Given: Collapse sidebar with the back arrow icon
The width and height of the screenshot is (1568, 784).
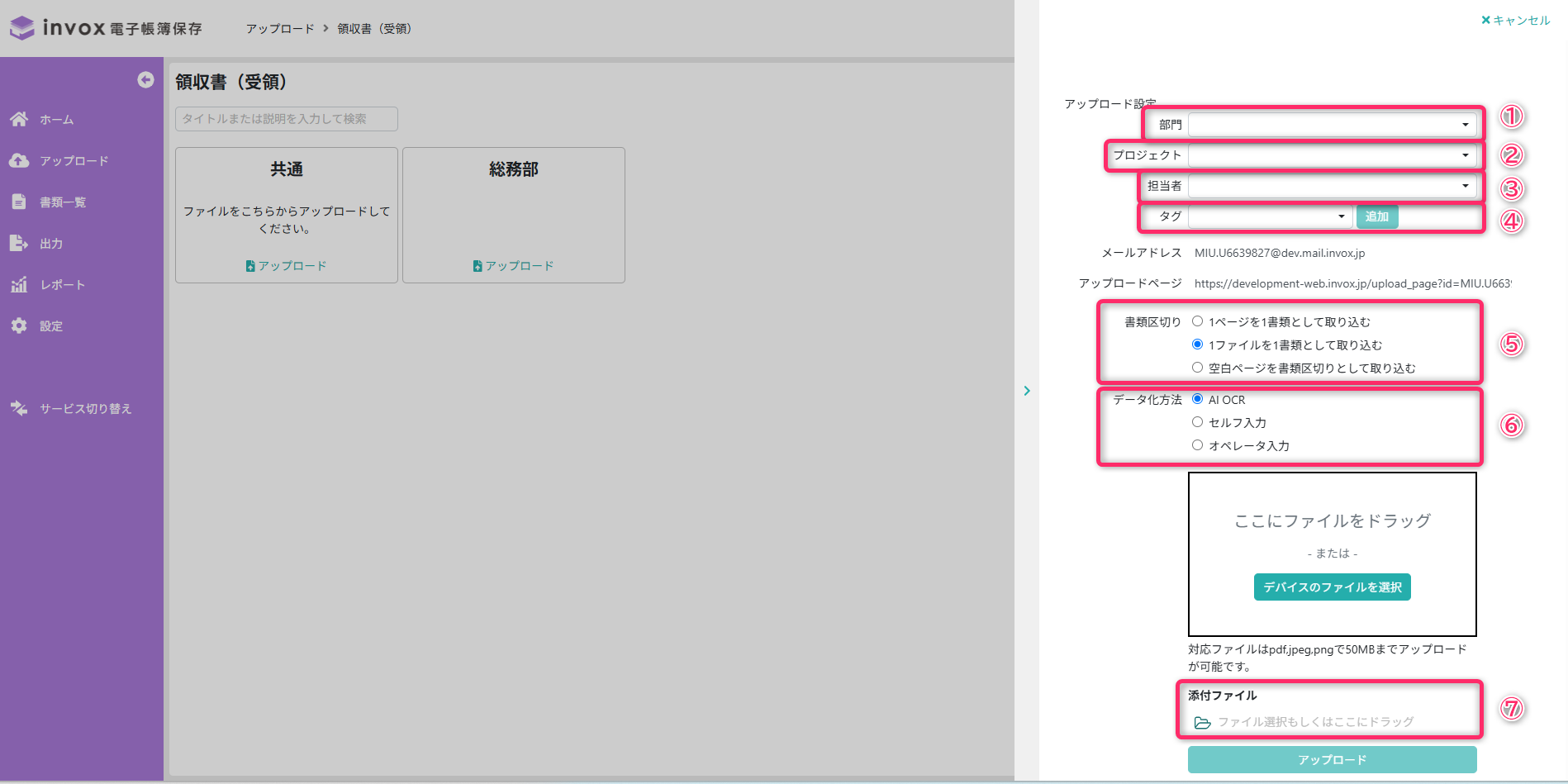Looking at the screenshot, I should click(145, 79).
